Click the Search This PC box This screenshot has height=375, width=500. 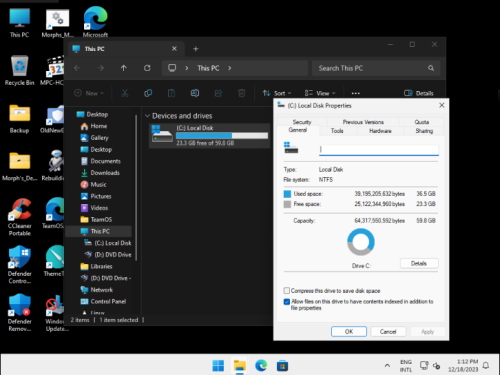[376, 68]
